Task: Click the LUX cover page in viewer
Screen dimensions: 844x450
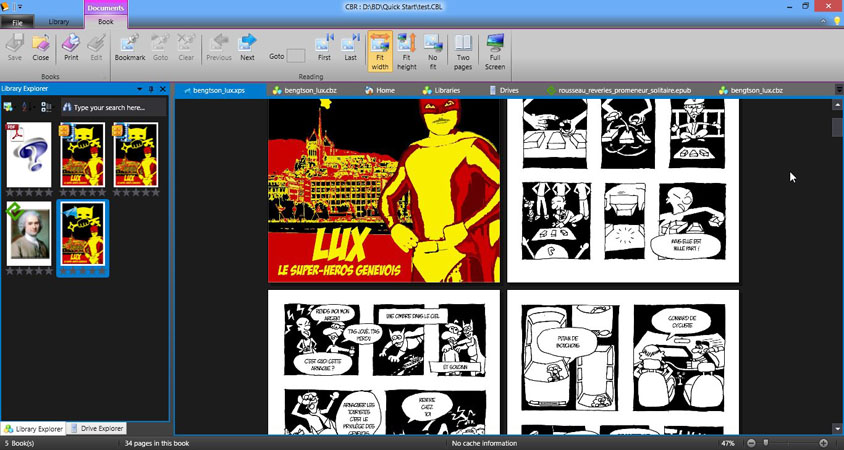Action: (x=384, y=191)
